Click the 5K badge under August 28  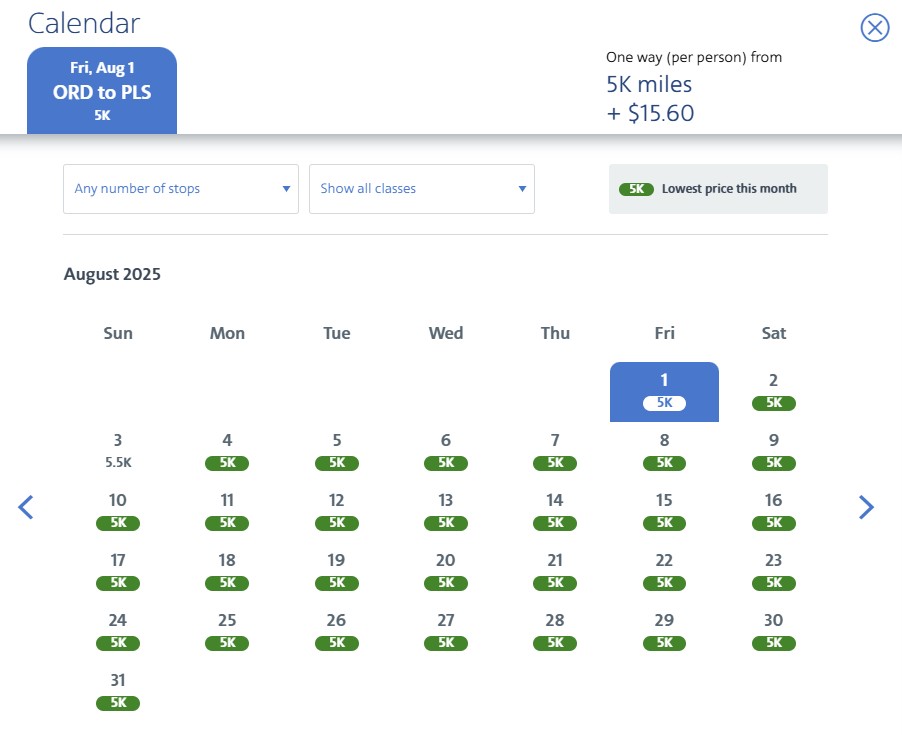pyautogui.click(x=555, y=643)
